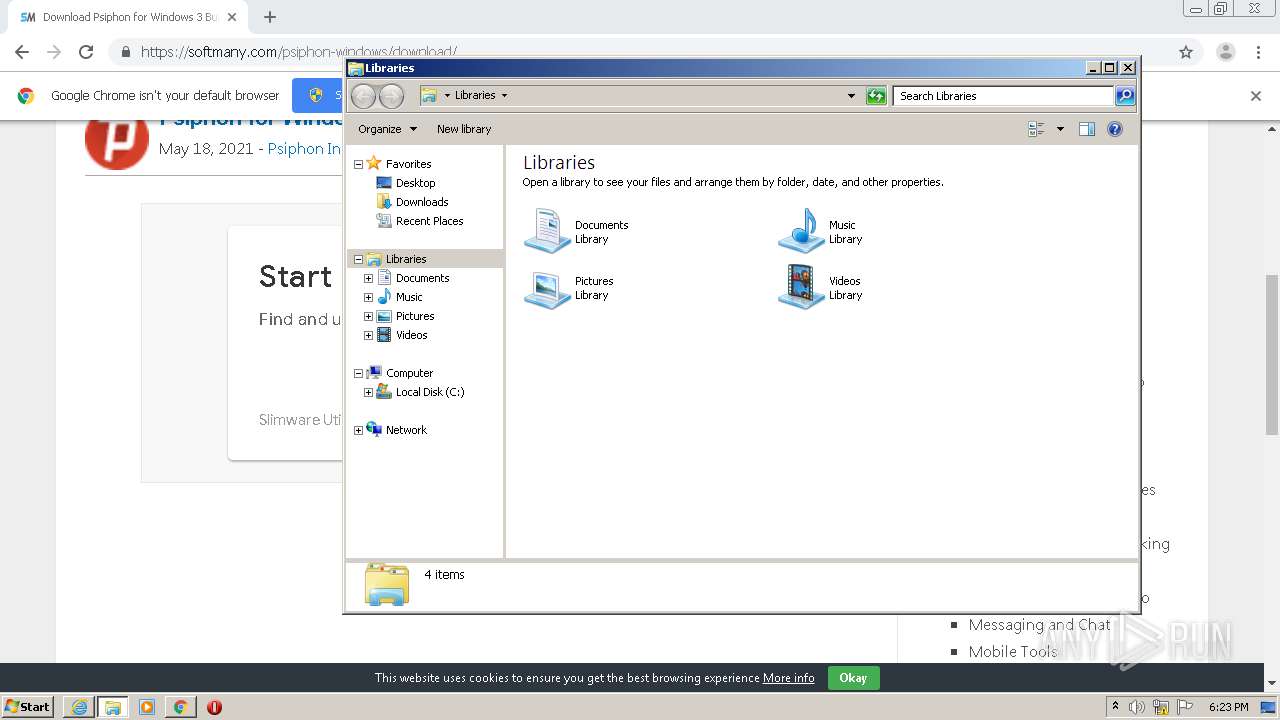Open Internet Explorer from the taskbar
1280x720 pixels.
pyautogui.click(x=79, y=707)
